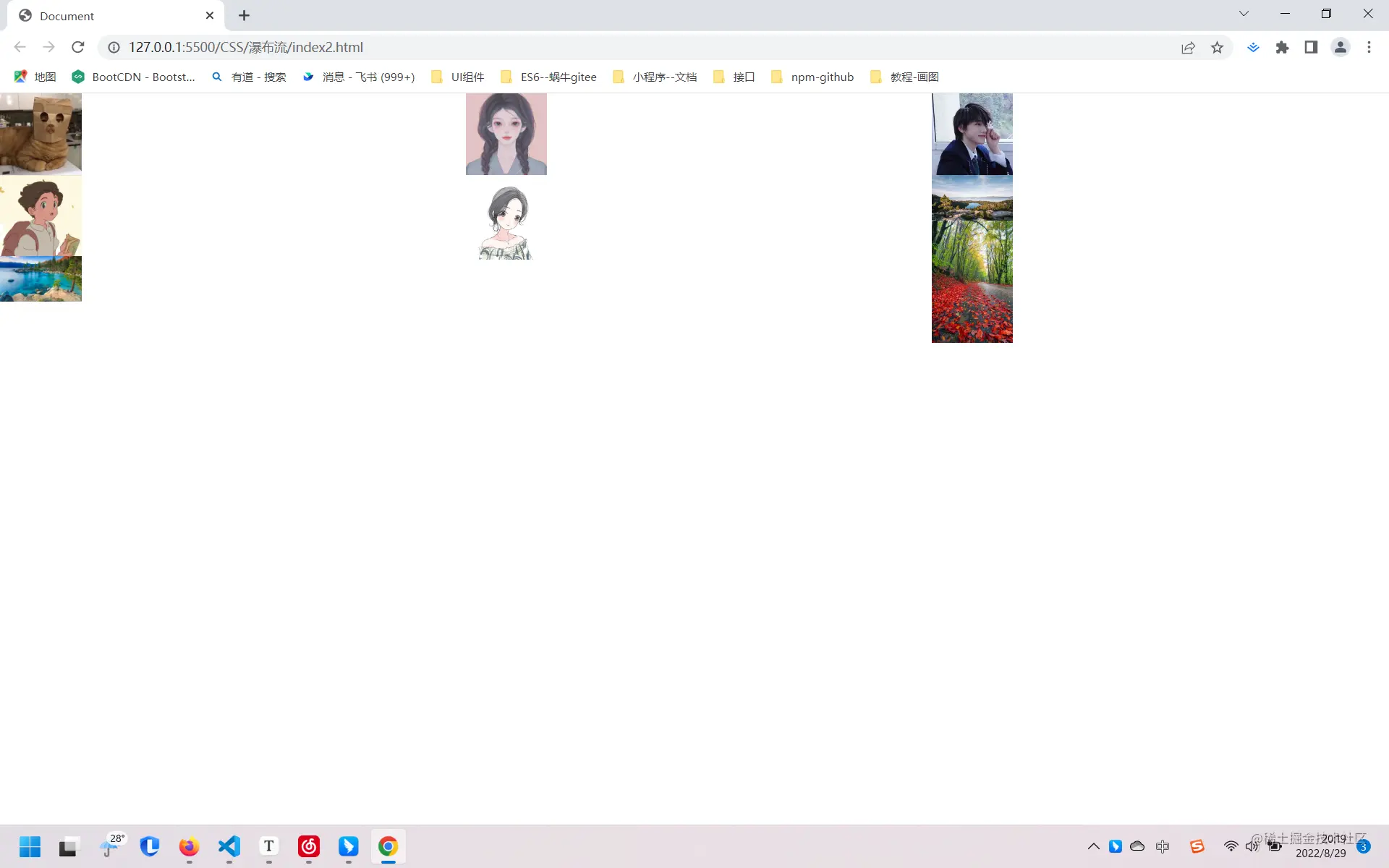Click the address bar URL field
The height and width of the screenshot is (868, 1389).
click(246, 47)
